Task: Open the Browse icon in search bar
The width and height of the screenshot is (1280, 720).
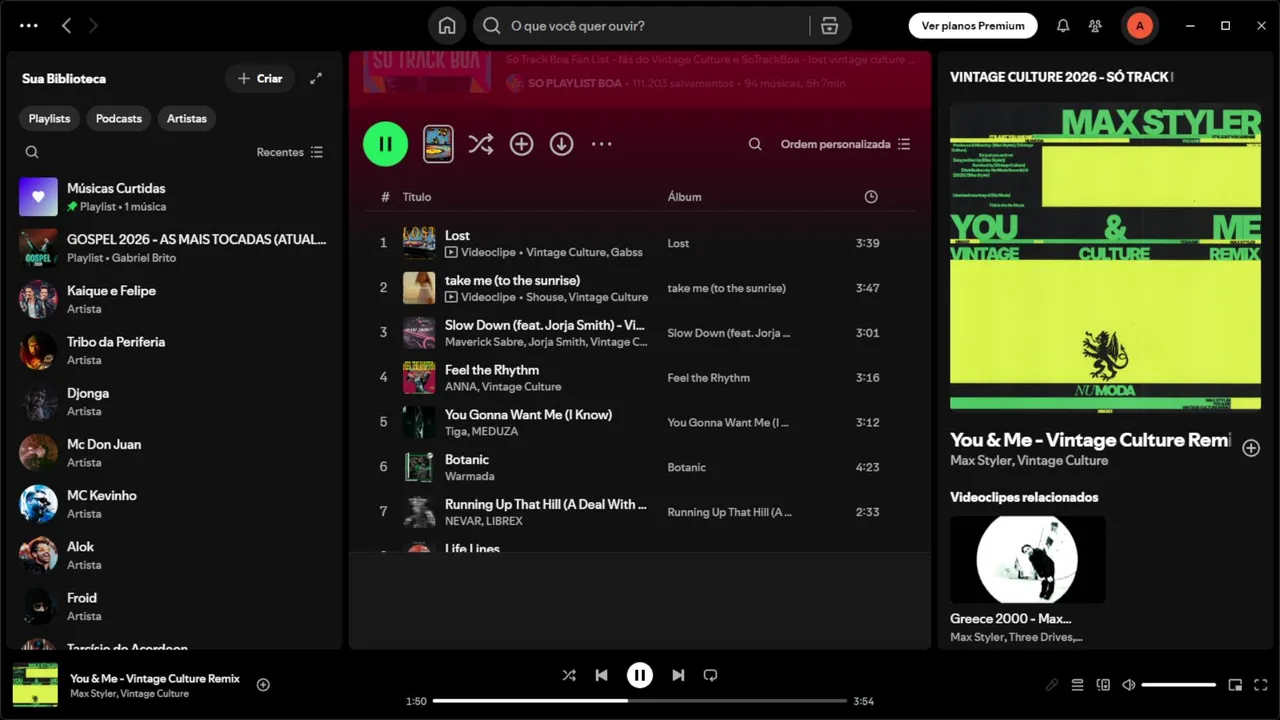Action: coord(829,26)
